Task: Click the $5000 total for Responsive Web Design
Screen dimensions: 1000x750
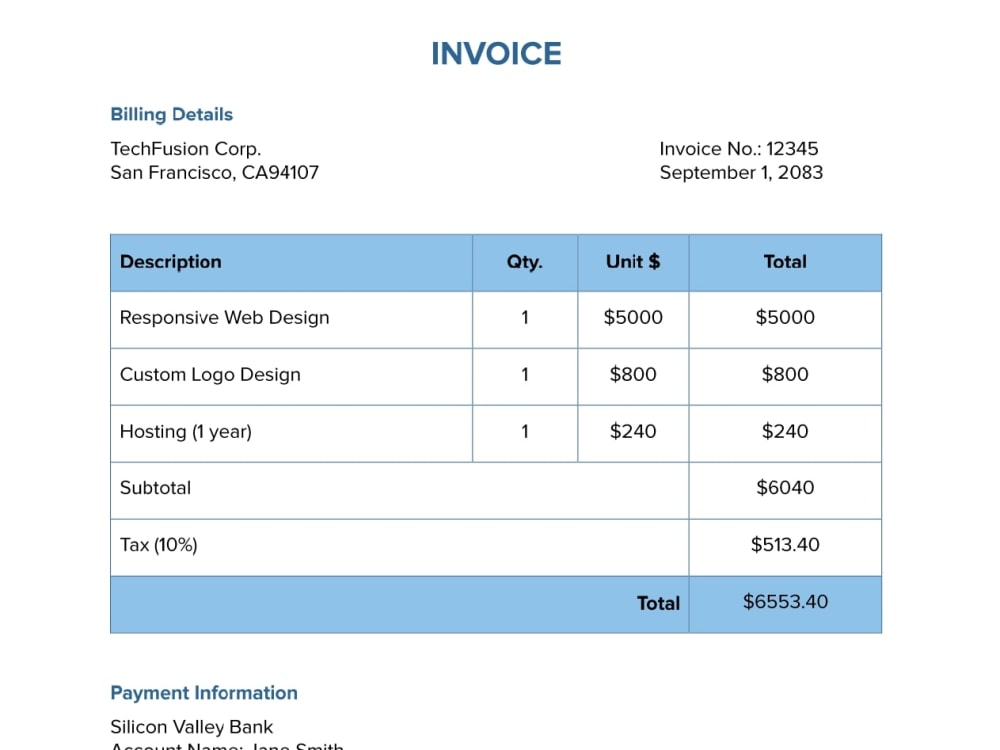Action: coord(785,318)
